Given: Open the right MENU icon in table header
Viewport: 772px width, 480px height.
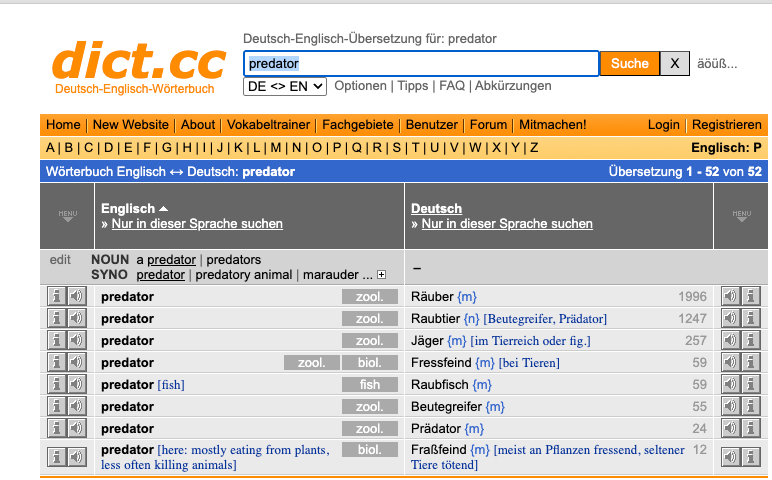Looking at the screenshot, I should point(741,215).
